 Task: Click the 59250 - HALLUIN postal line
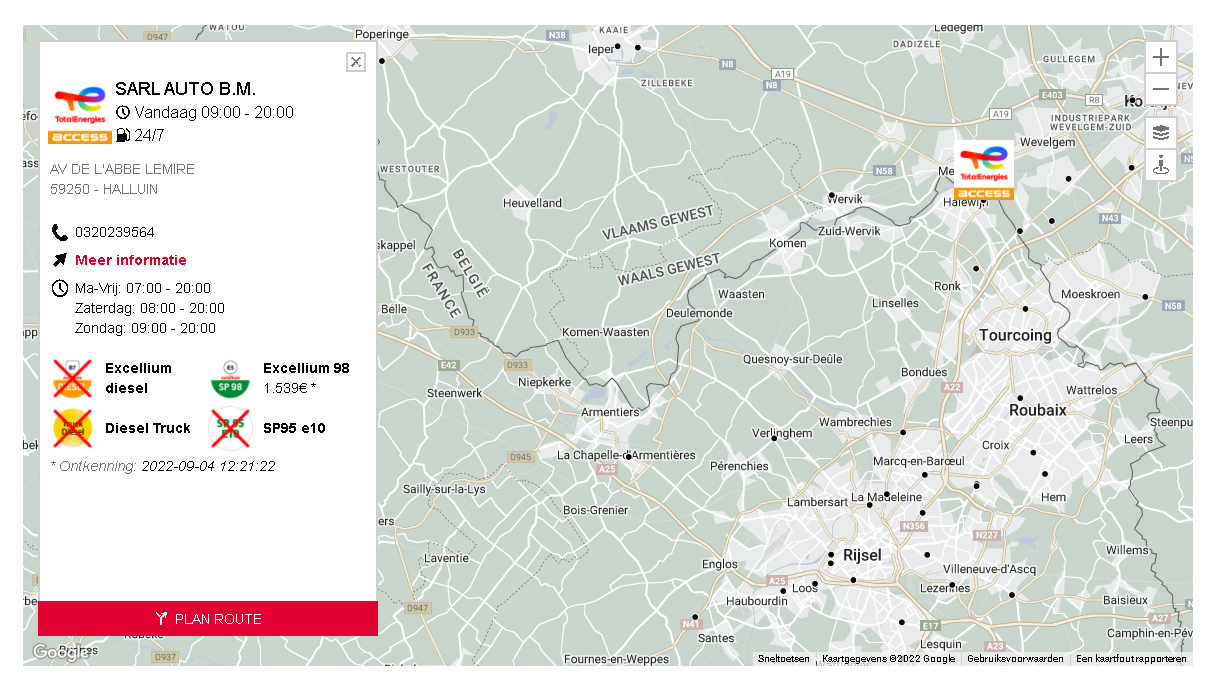104,189
